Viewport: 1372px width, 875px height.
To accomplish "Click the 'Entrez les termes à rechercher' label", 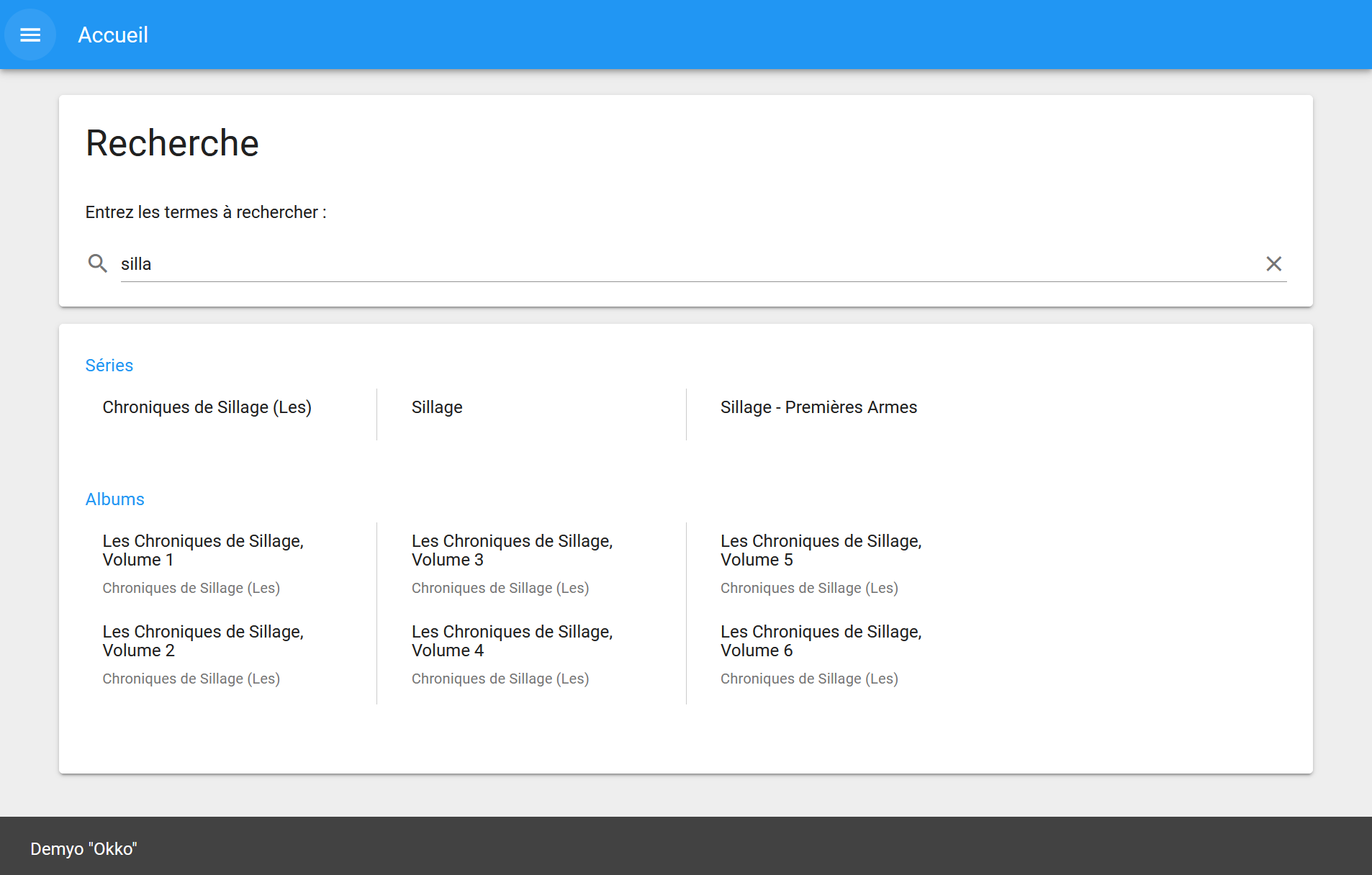I will 206,212.
